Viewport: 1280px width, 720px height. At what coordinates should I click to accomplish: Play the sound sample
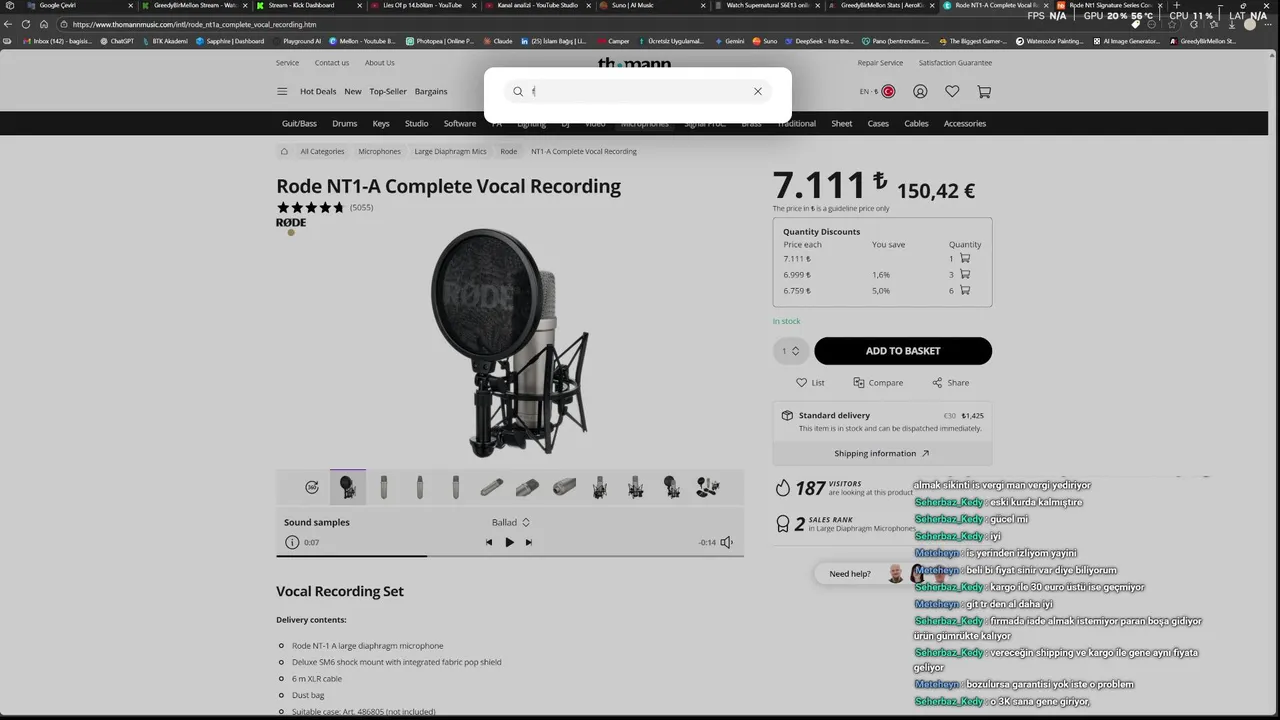pos(509,542)
